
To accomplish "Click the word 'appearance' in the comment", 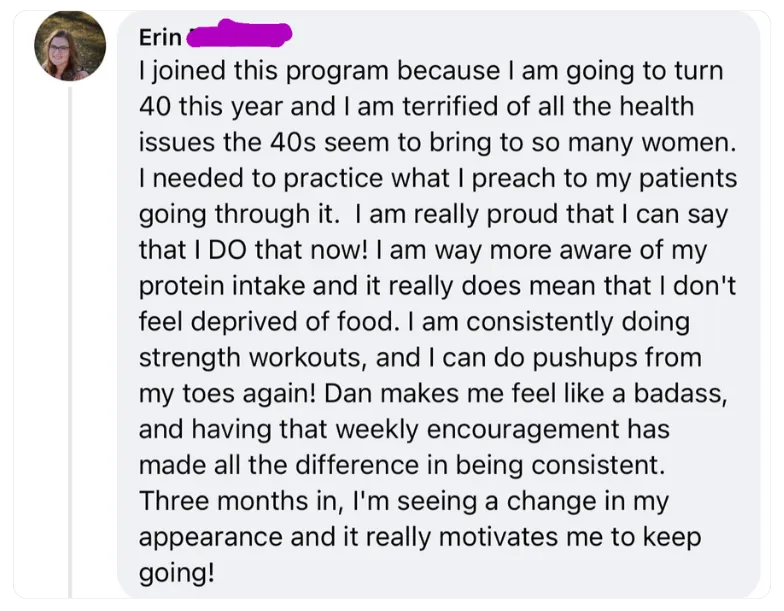I will click(x=210, y=538).
